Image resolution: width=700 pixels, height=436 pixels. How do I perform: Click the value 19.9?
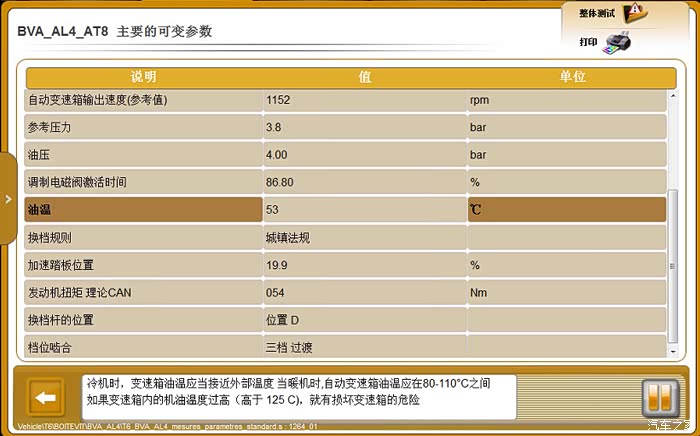point(276,266)
